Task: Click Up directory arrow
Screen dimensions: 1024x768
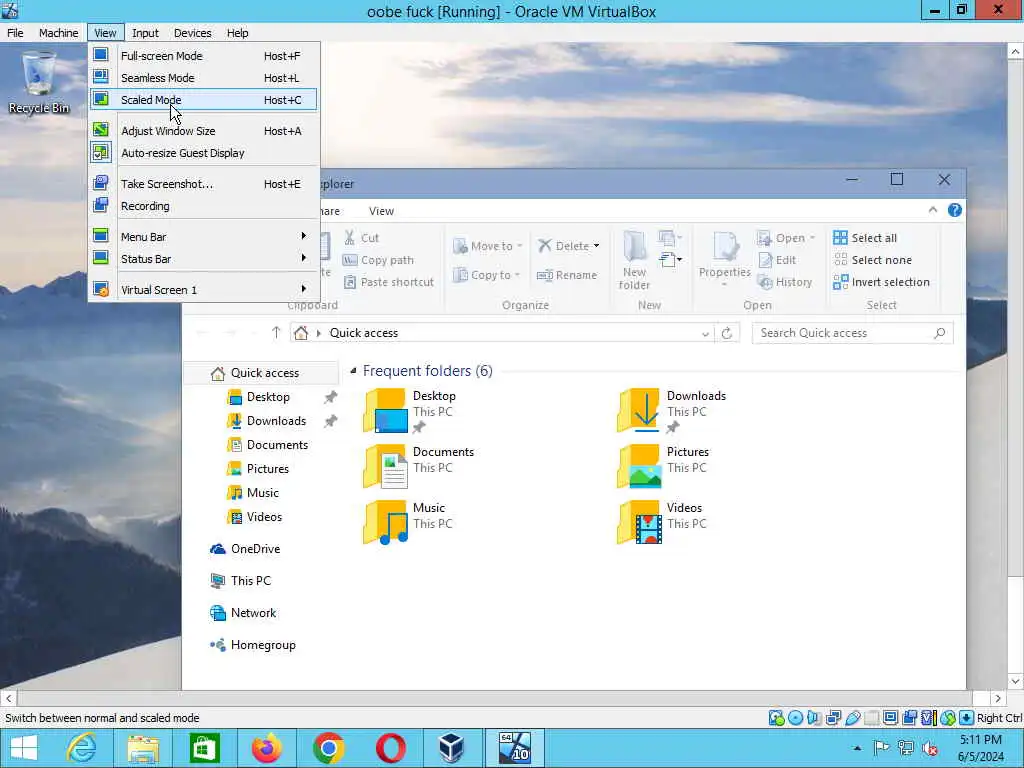Action: 276,333
